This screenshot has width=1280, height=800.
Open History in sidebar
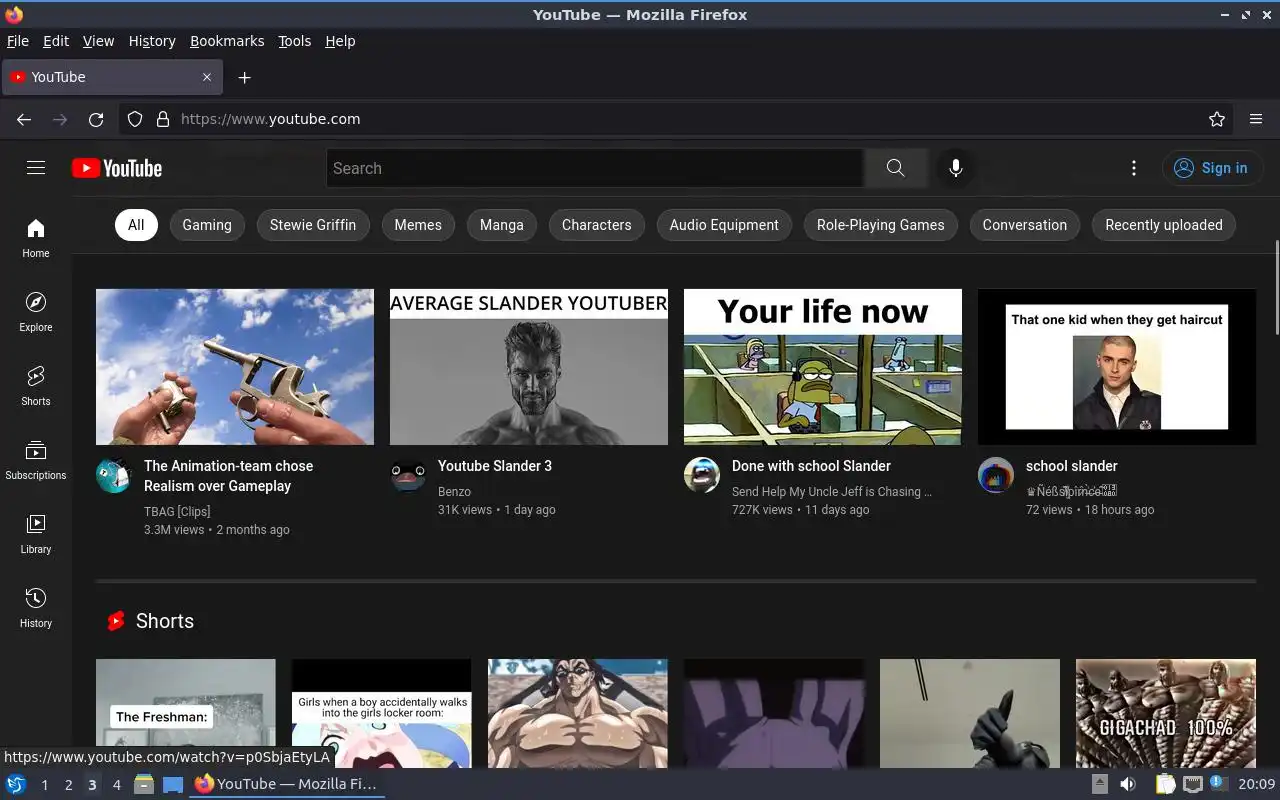36,608
